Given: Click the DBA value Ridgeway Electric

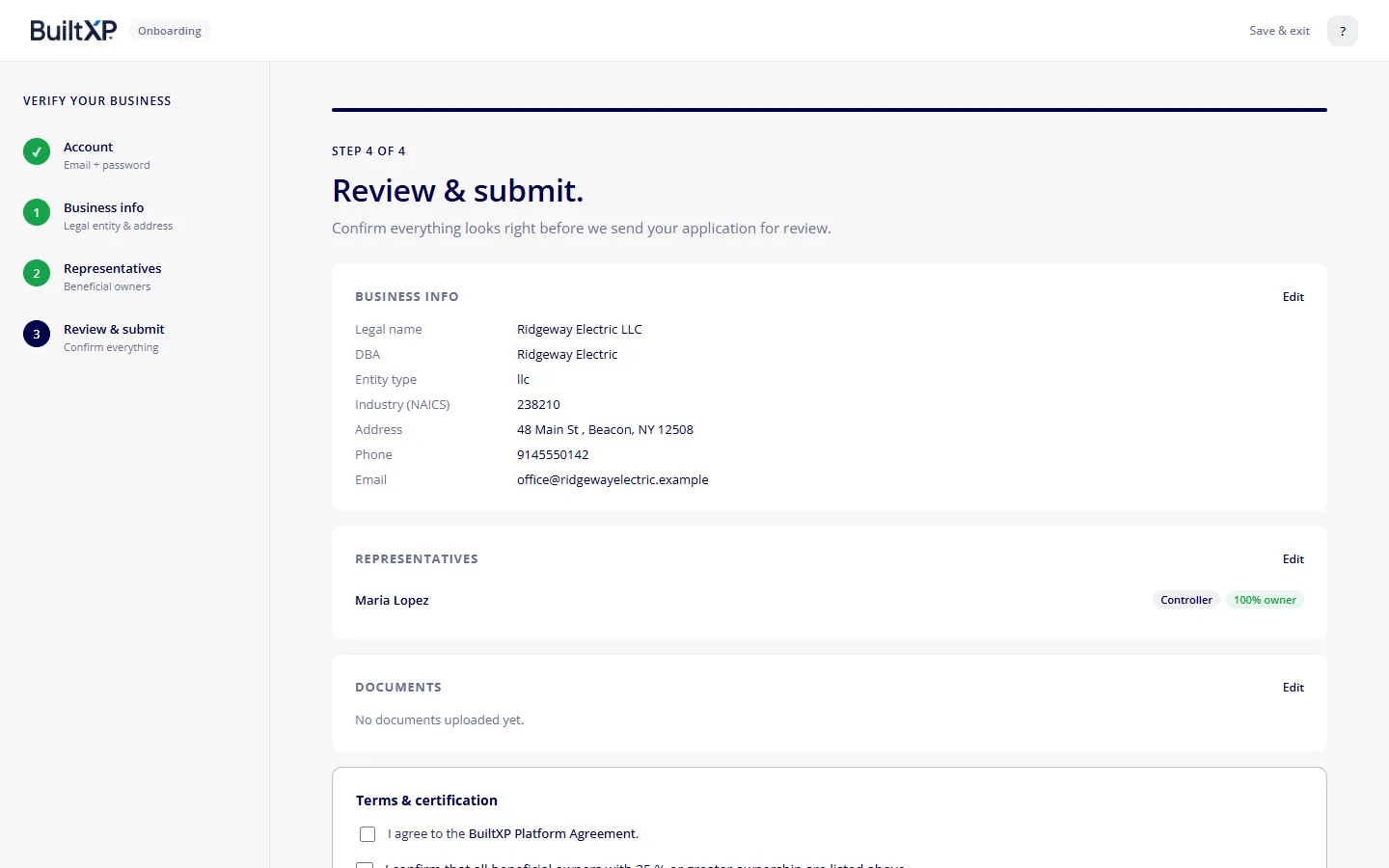Looking at the screenshot, I should click(567, 355).
